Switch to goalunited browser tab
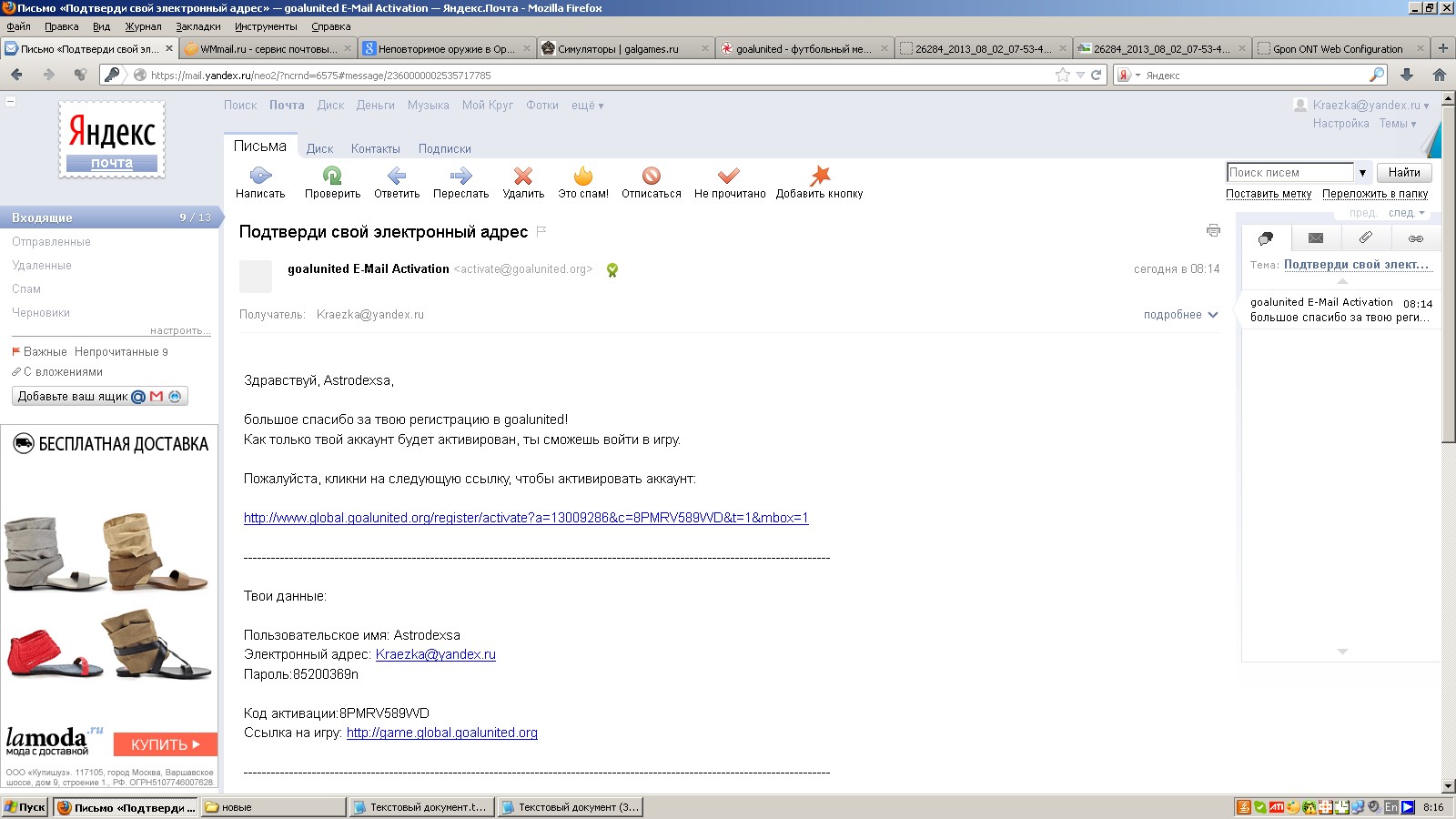Viewport: 1456px width, 819px height. (x=802, y=48)
